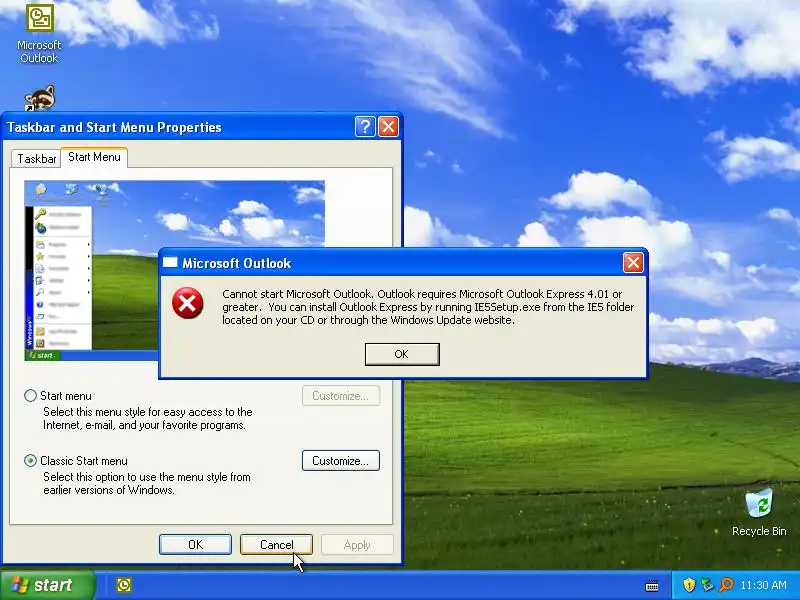The width and height of the screenshot is (800, 600).
Task: Click the help question mark button in Properties
Action: (365, 127)
